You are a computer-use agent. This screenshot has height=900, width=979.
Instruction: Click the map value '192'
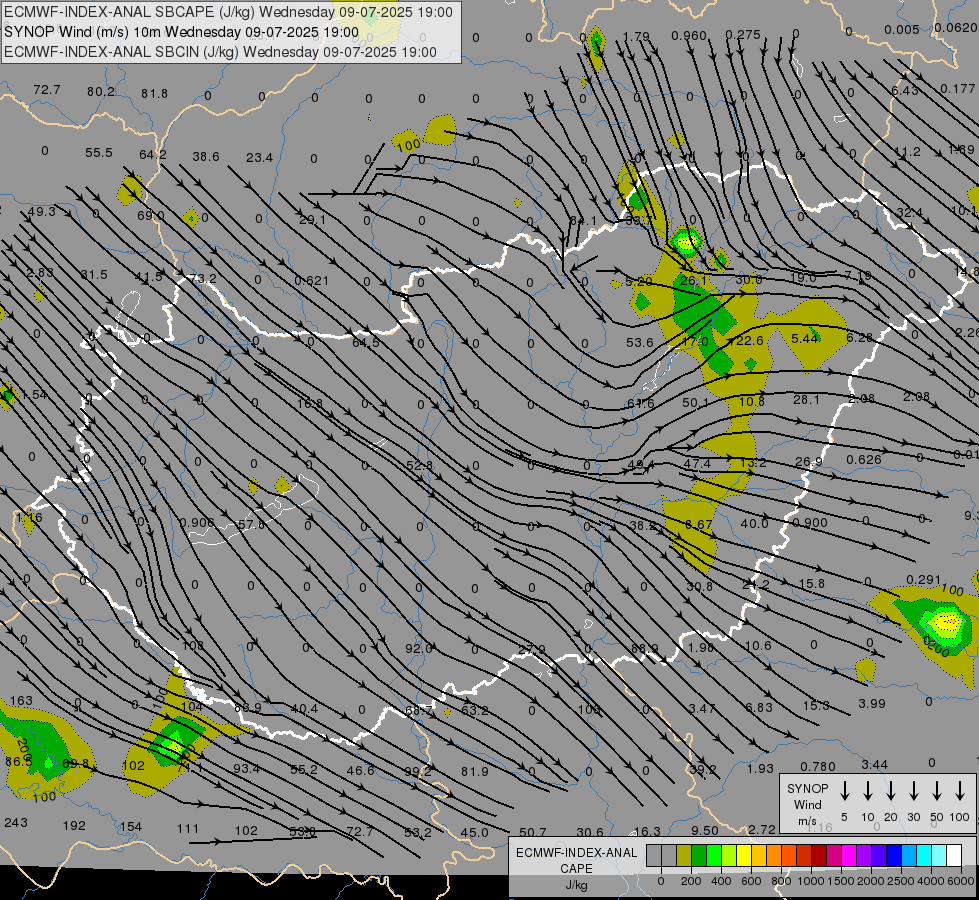point(74,826)
